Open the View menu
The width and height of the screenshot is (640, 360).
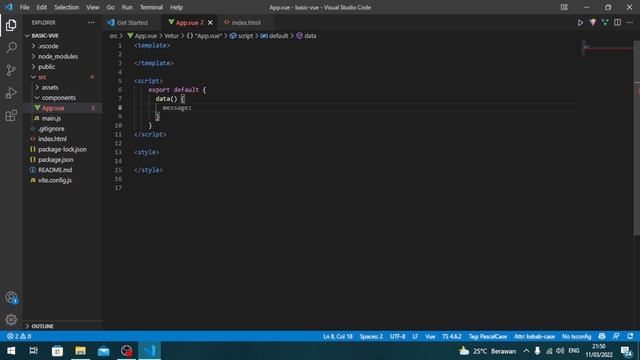click(93, 7)
